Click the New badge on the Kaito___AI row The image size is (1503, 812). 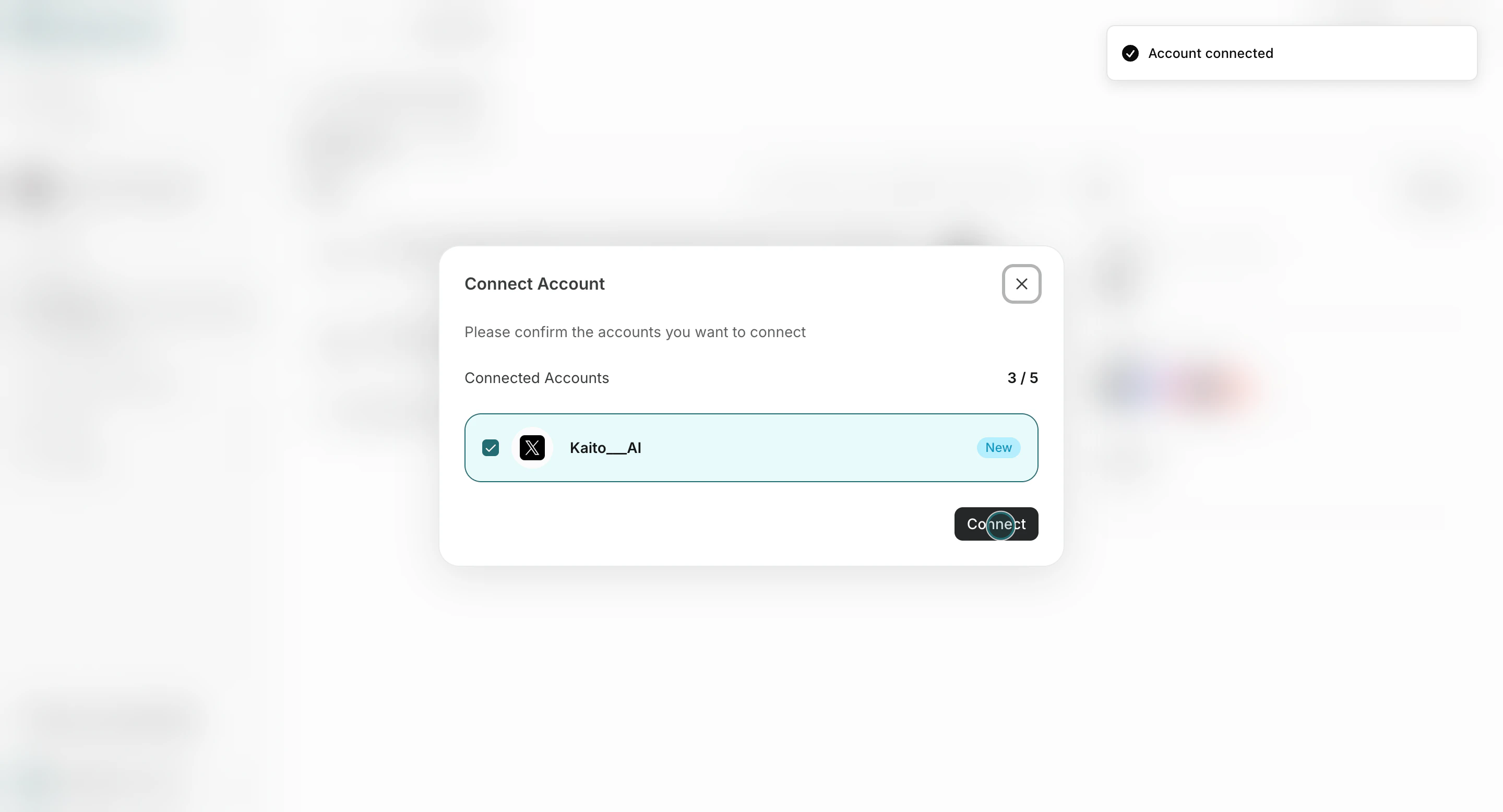(998, 447)
